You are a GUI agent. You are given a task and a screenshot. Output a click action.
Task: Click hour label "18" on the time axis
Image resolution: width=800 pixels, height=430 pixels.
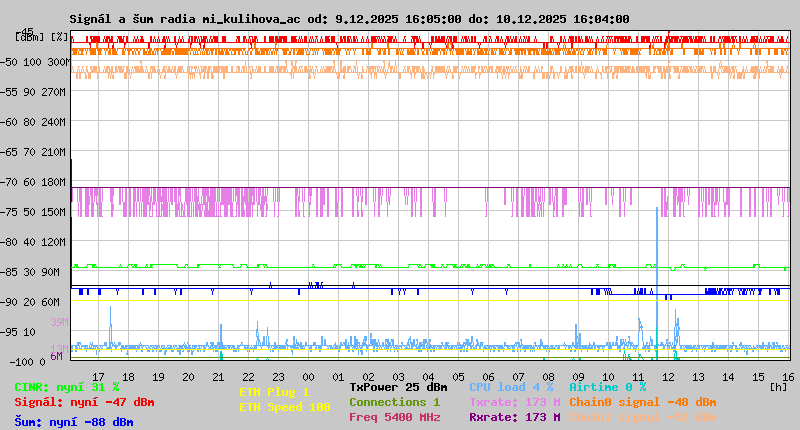(129, 377)
